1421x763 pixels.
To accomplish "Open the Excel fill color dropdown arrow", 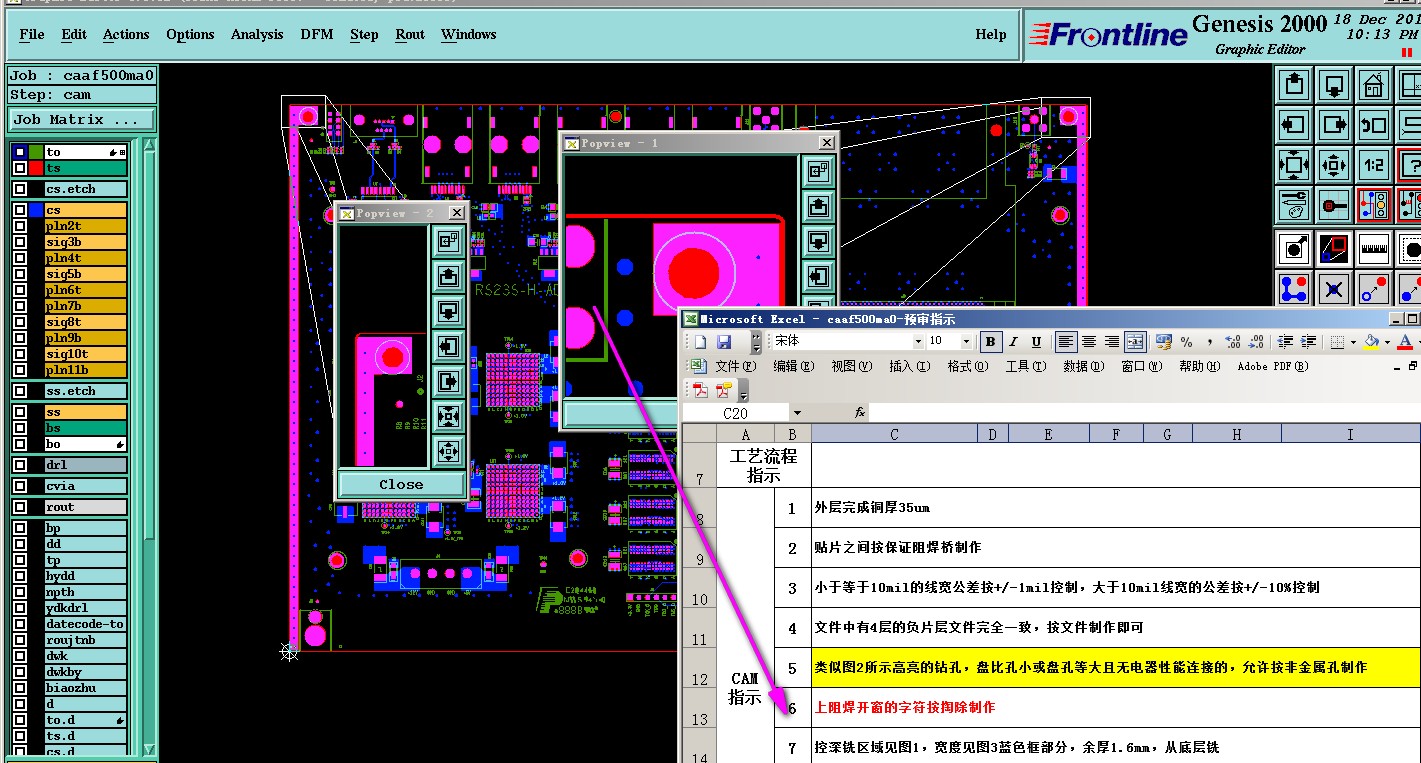I will click(1387, 342).
